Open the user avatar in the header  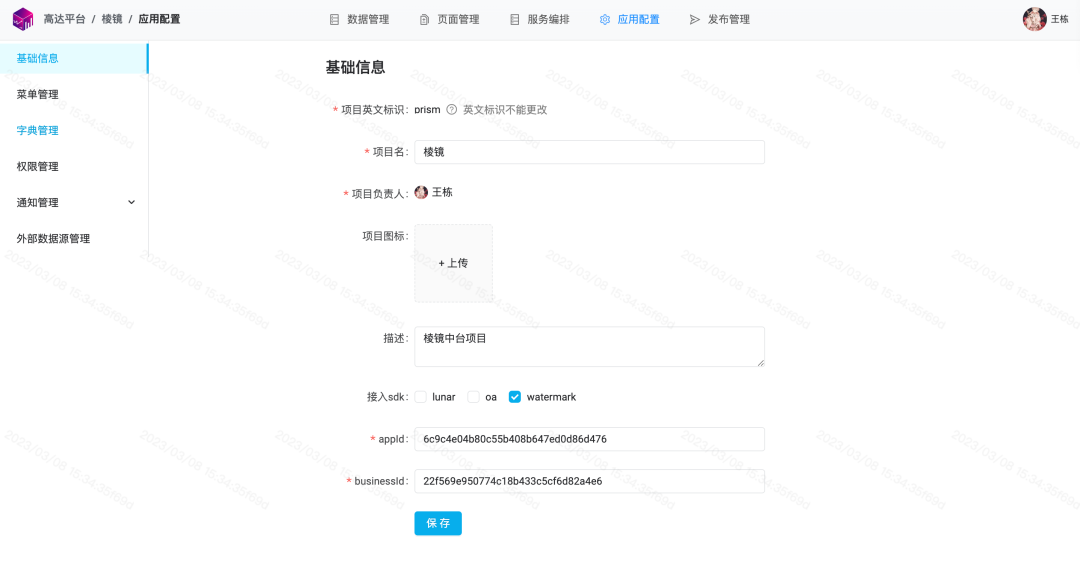[1034, 19]
